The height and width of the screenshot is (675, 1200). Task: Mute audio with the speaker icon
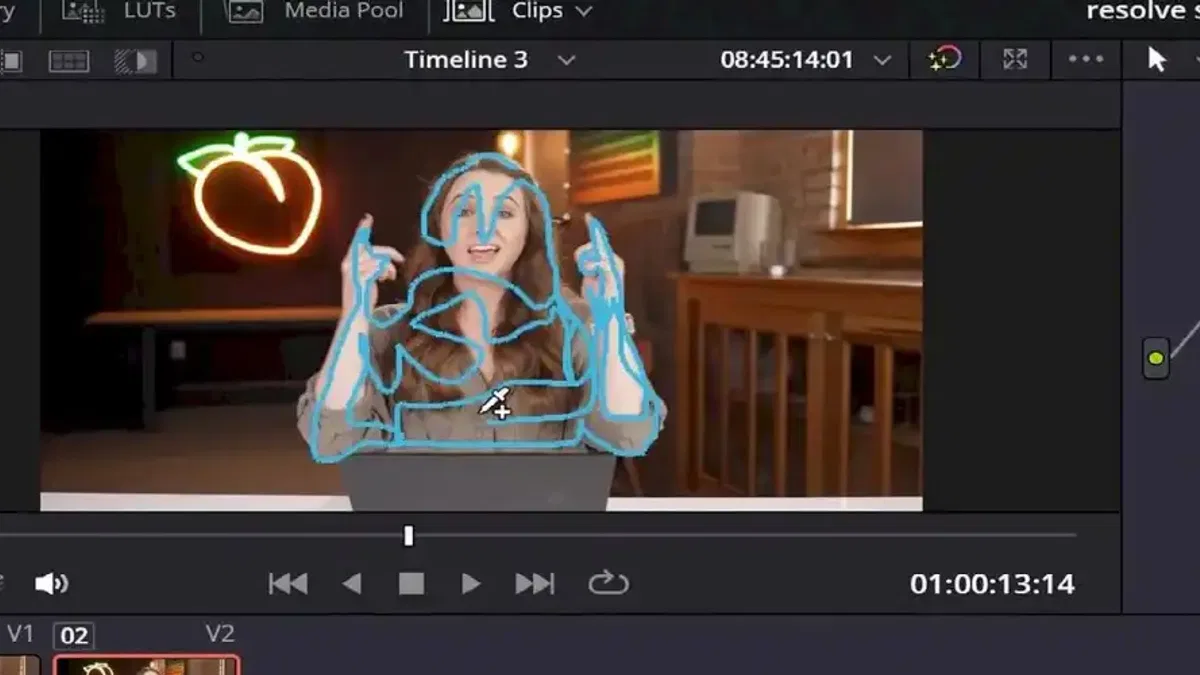51,583
